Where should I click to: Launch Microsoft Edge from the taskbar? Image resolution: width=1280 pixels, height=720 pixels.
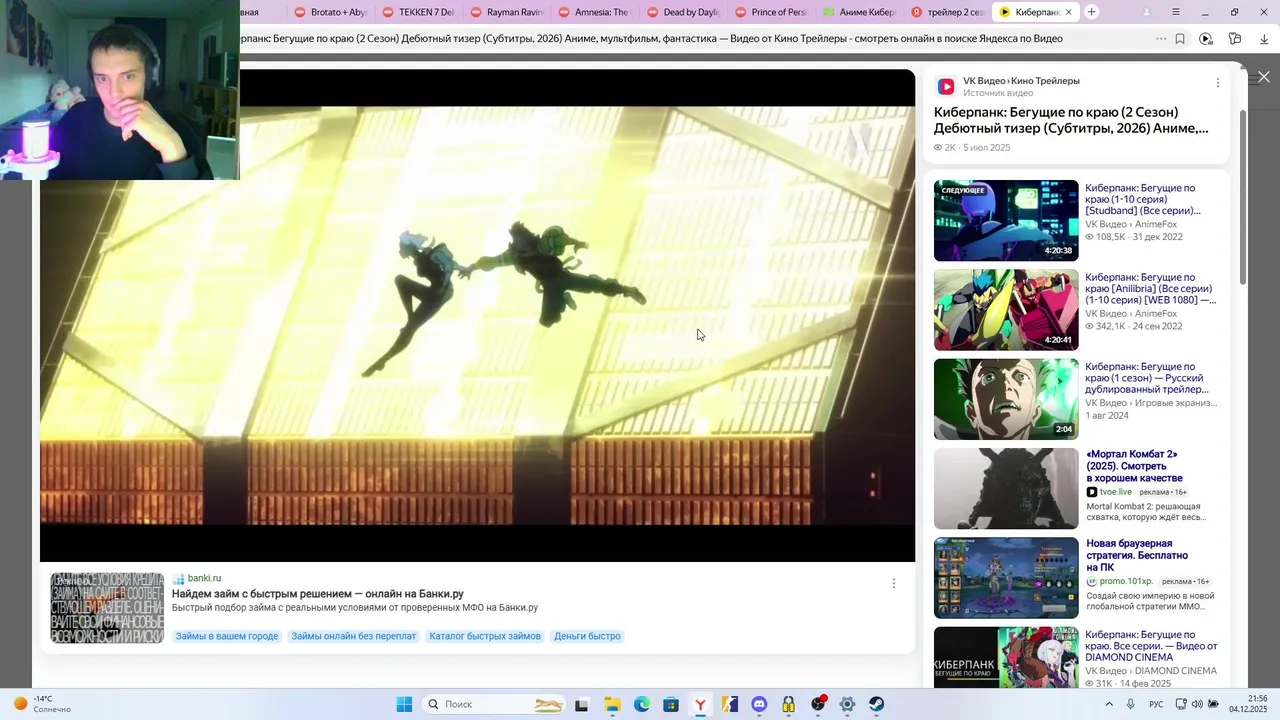641,704
